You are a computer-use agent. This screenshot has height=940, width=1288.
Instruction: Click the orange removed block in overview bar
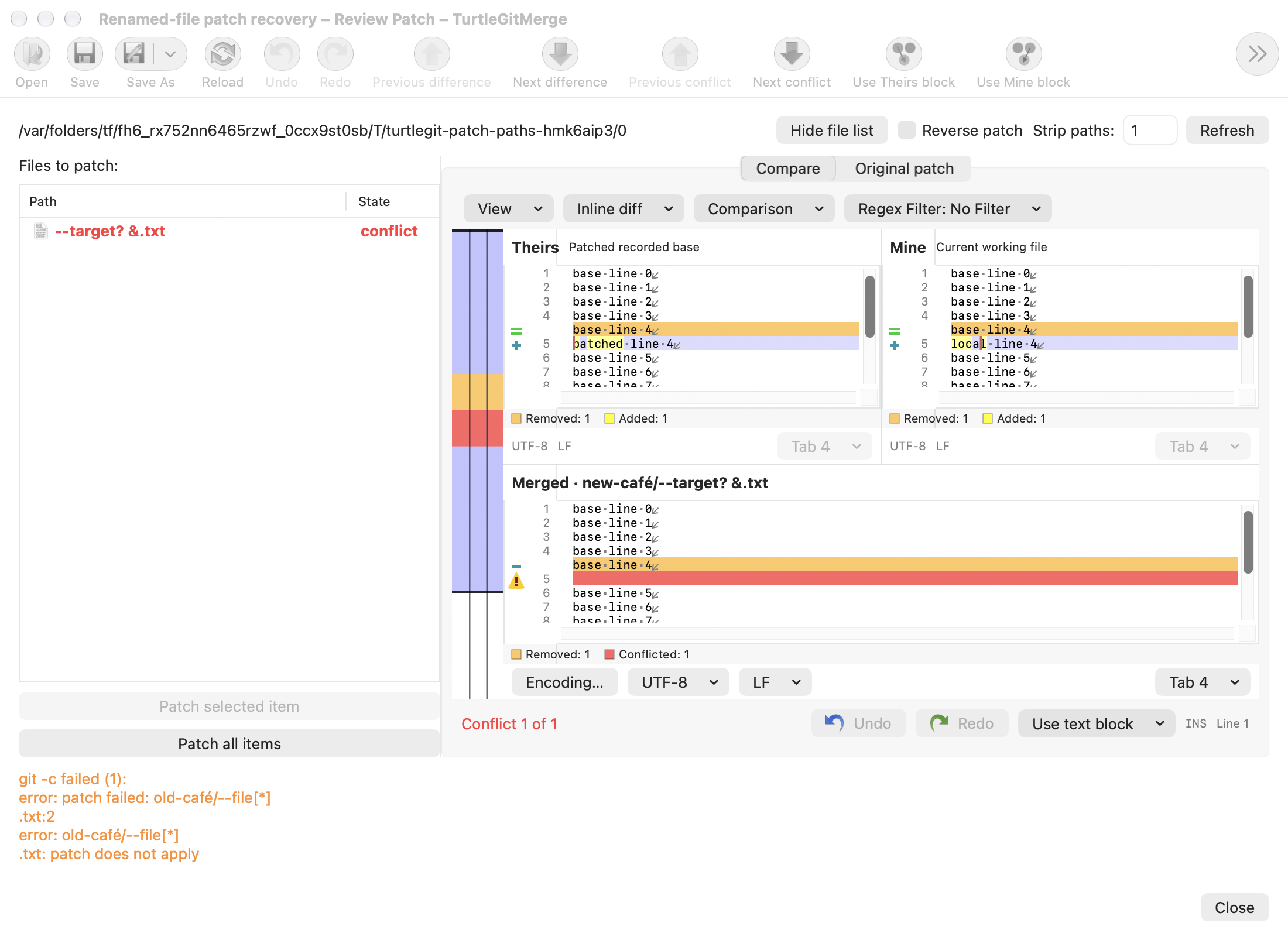(x=478, y=392)
